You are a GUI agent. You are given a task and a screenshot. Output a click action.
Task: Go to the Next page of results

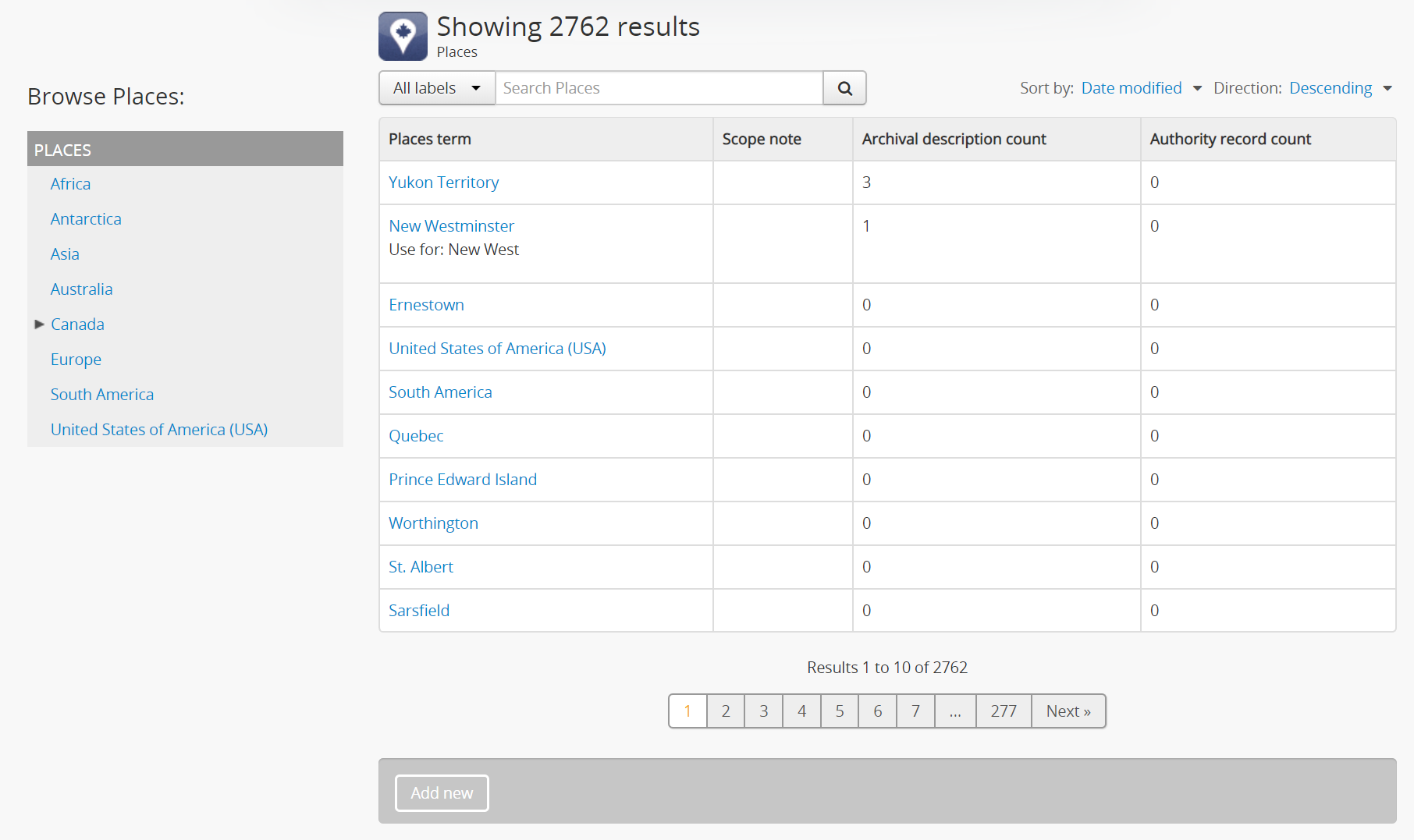pyautogui.click(x=1068, y=711)
